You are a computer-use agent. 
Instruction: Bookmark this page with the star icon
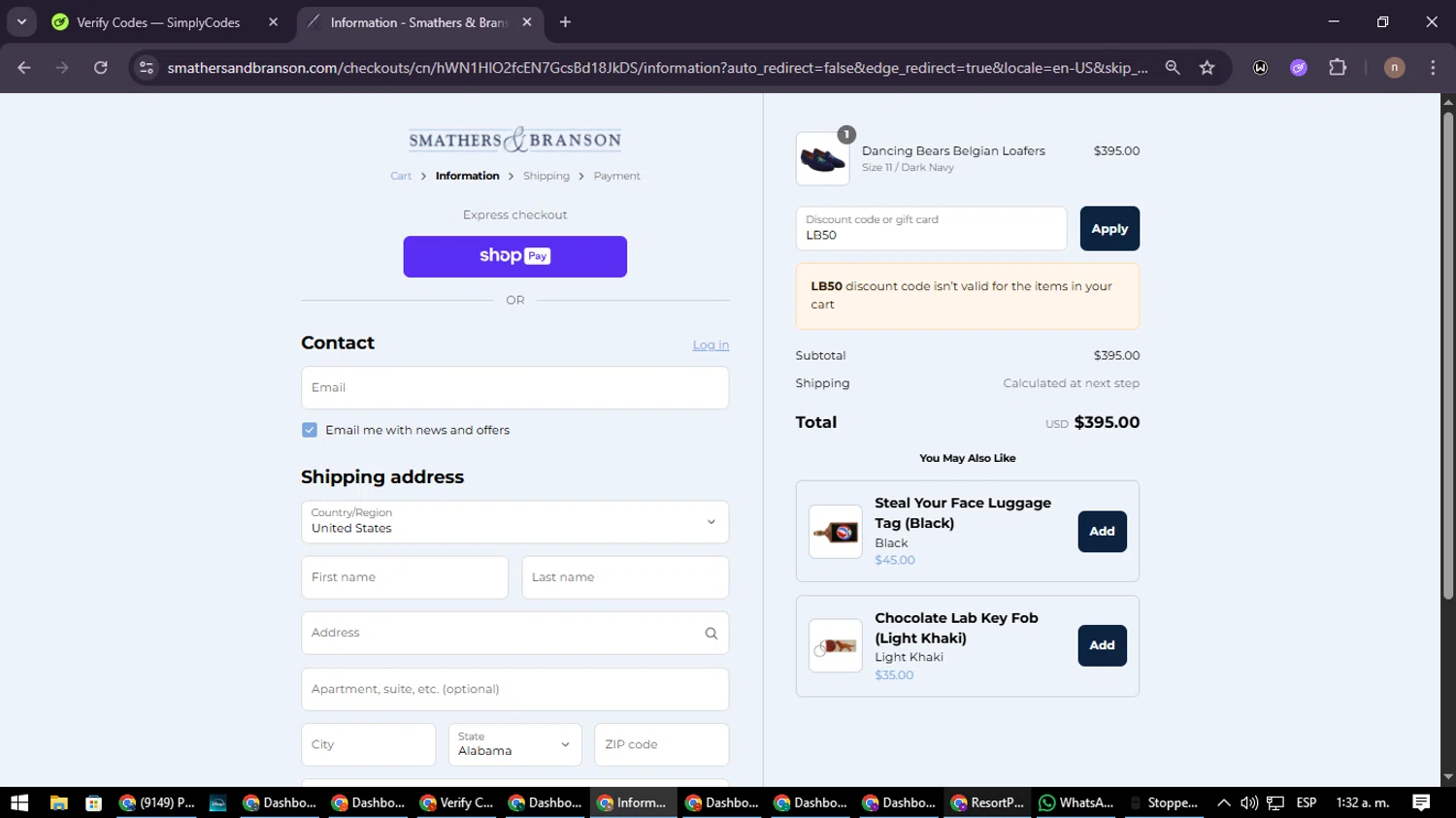coord(1207,68)
